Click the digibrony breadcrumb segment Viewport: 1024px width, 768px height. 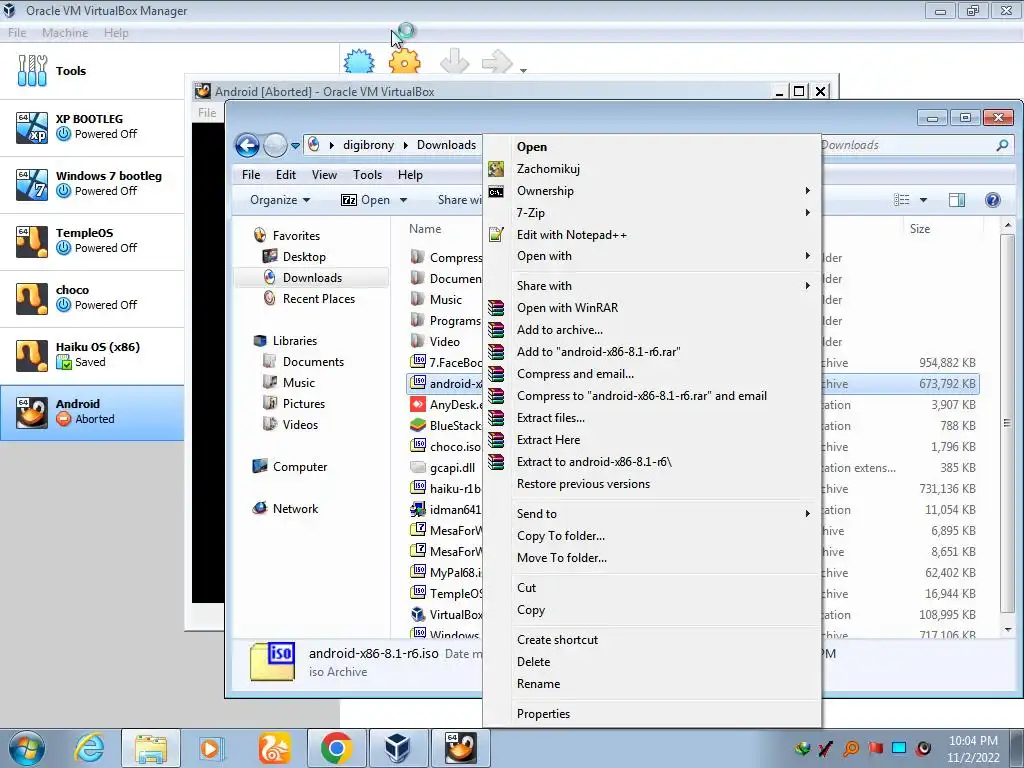click(x=368, y=145)
